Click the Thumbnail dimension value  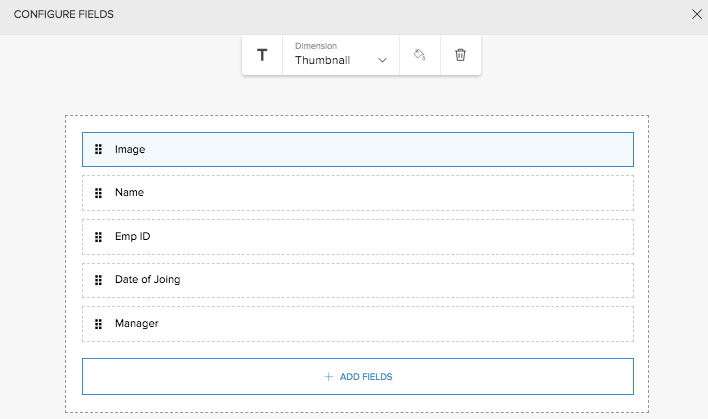pos(322,61)
